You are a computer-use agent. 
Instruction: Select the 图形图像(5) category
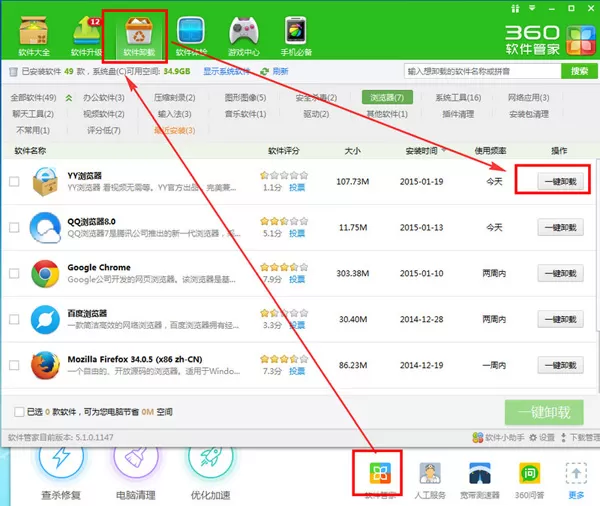pos(245,98)
